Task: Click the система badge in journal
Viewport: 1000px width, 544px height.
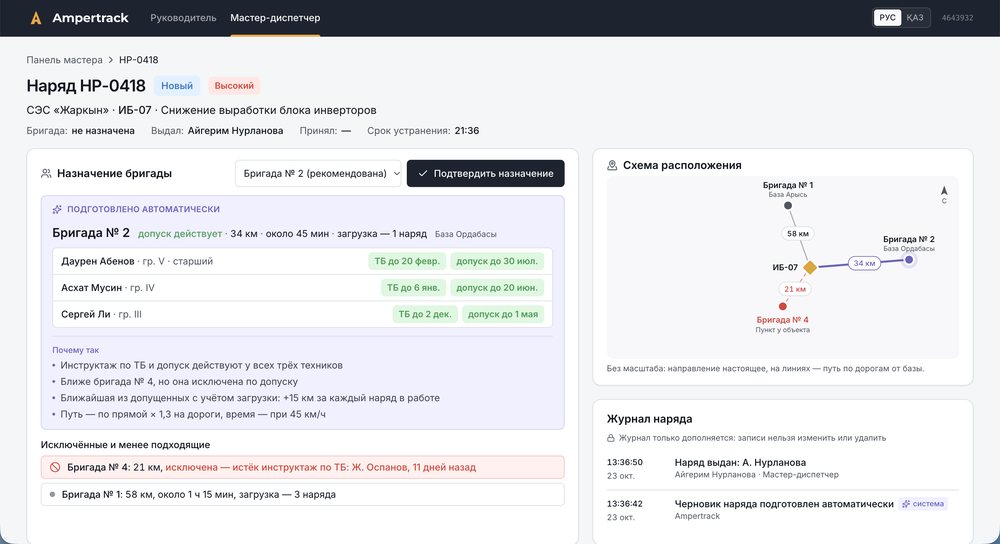Action: click(923, 504)
